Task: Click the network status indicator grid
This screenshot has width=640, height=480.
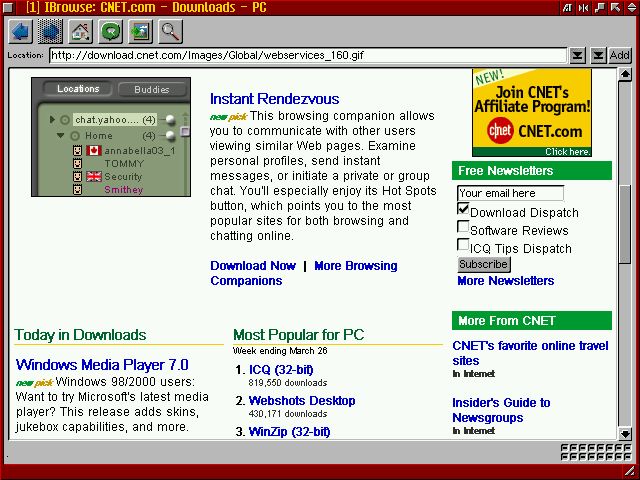Action: [x=596, y=452]
